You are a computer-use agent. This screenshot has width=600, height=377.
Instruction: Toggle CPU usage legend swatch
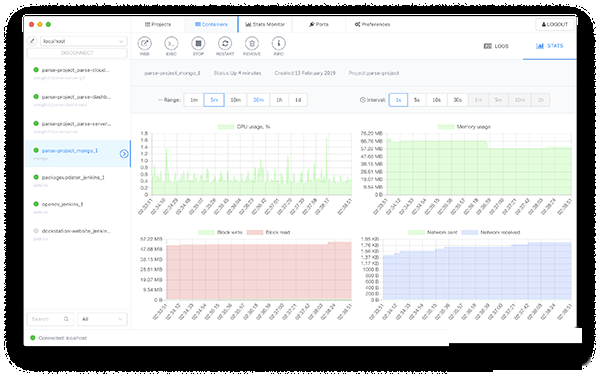tap(225, 127)
